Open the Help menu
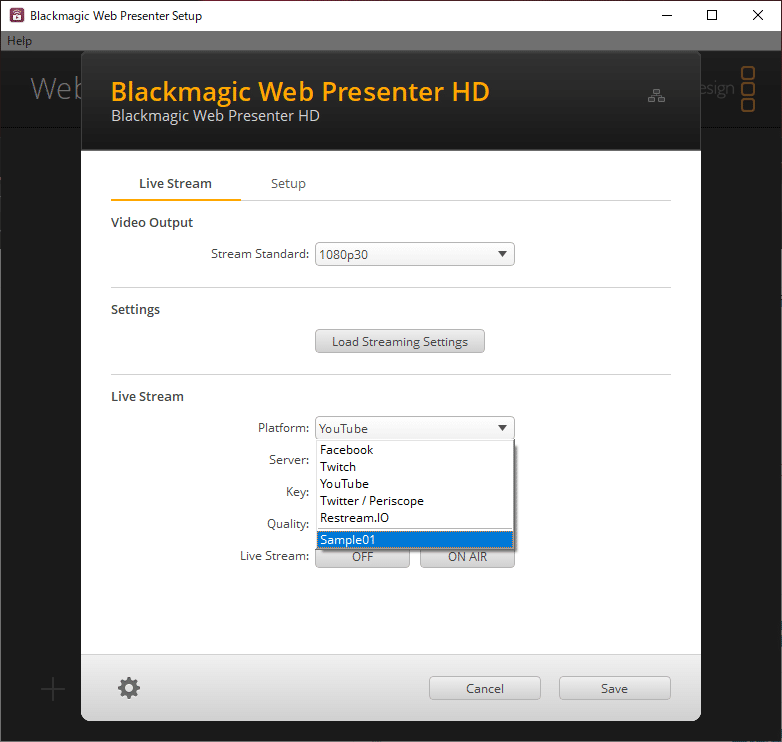This screenshot has width=782, height=742. (19, 41)
